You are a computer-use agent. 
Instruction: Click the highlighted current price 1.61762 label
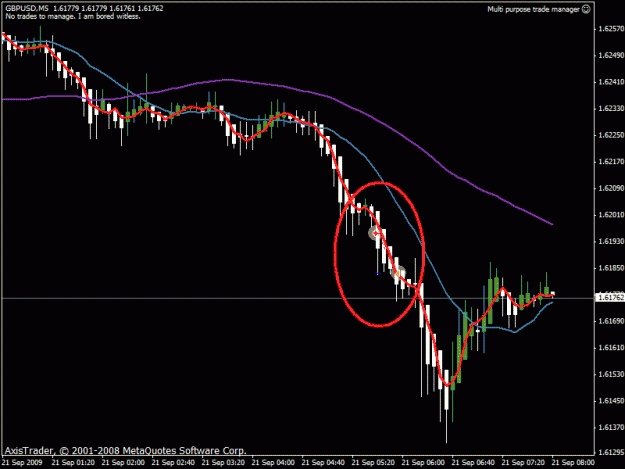[610, 297]
